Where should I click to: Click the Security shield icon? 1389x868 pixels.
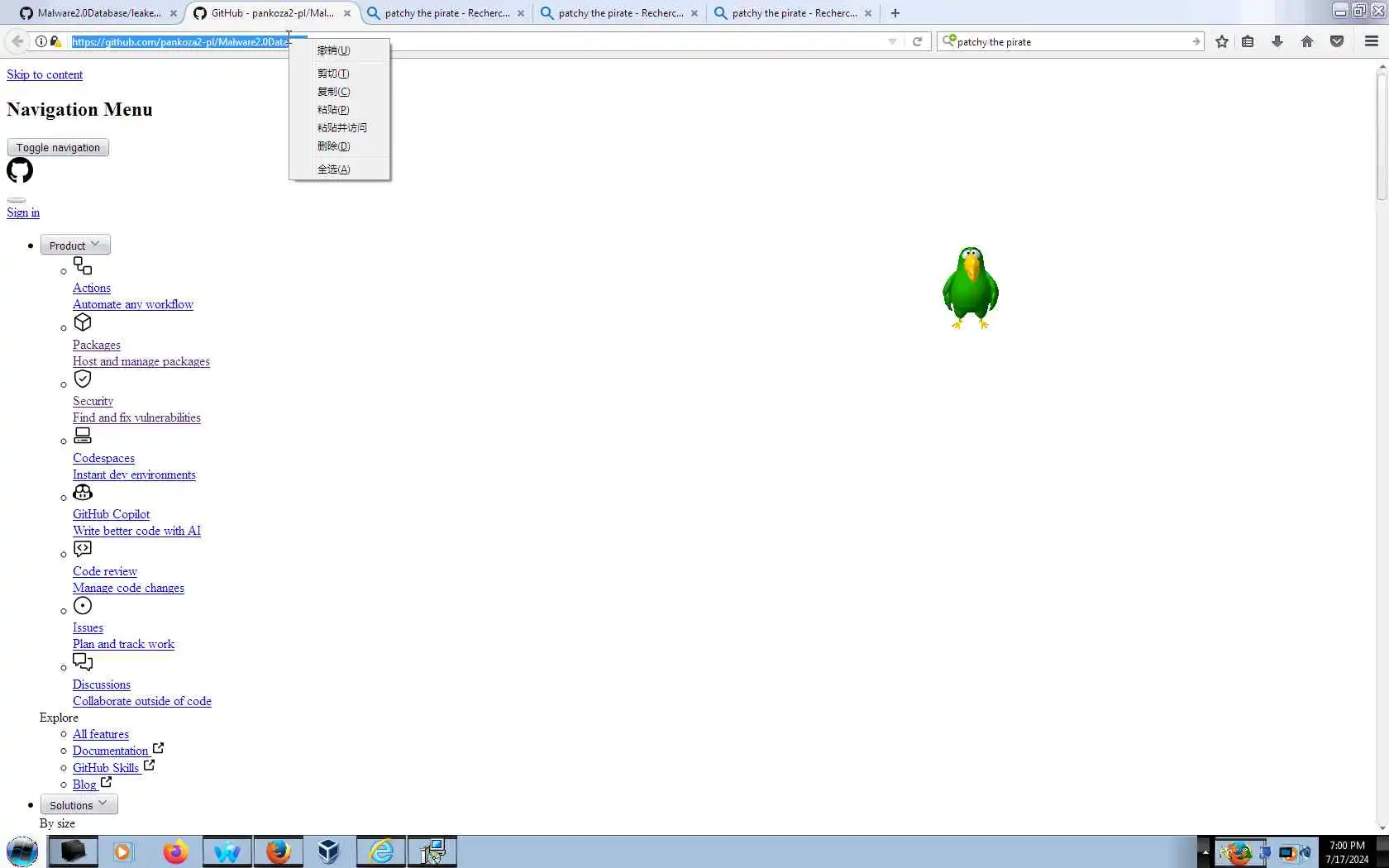(83, 379)
